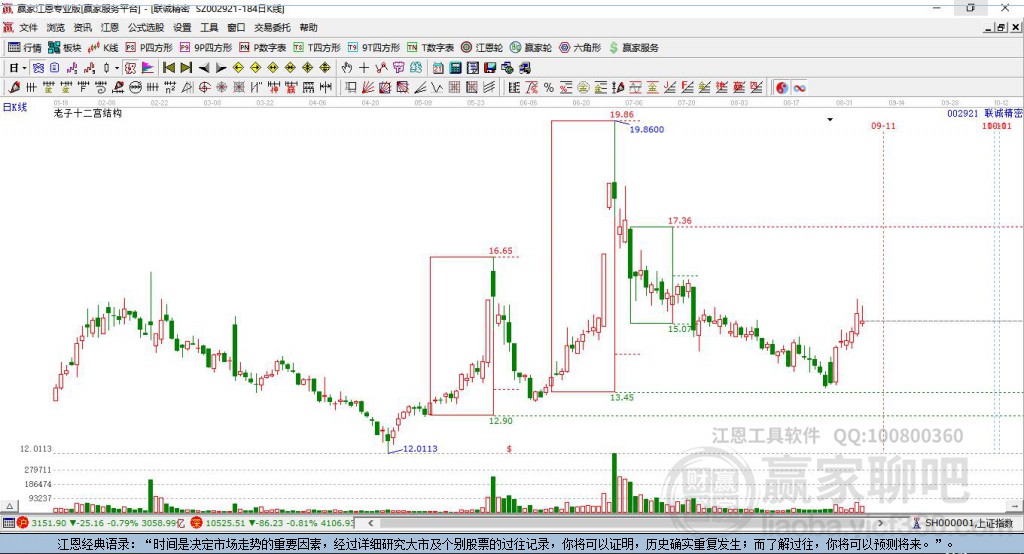Open the 设置 menu
This screenshot has width=1024, height=554.
click(182, 27)
